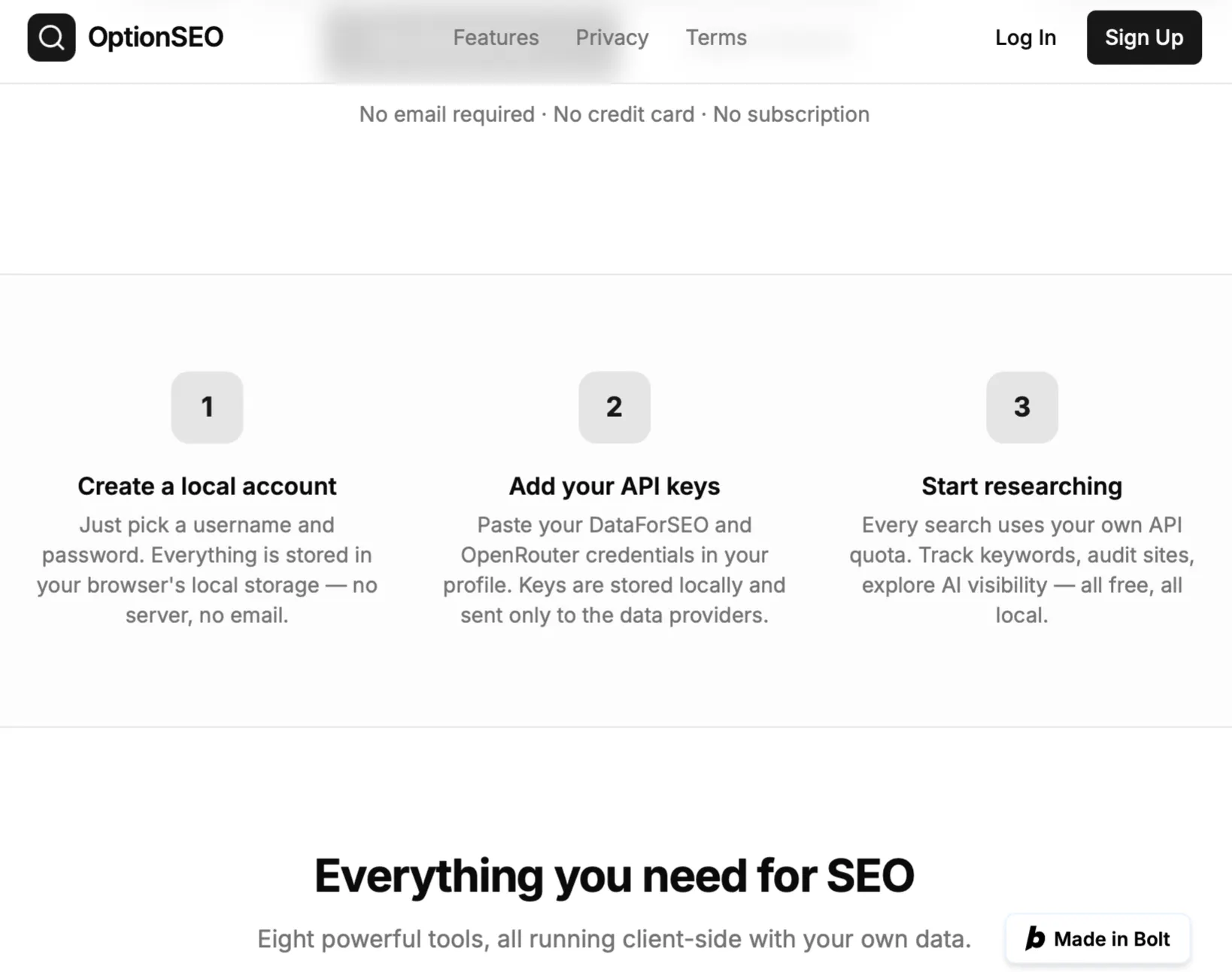This screenshot has width=1232, height=972.
Task: Click the 'No email required' tagline text
Action: pyautogui.click(x=614, y=114)
